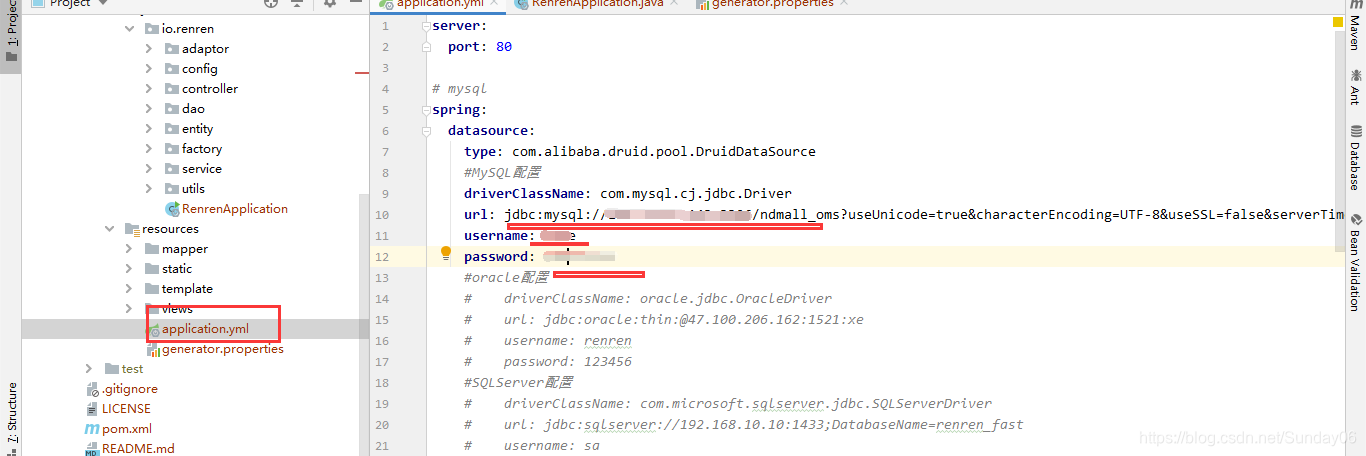This screenshot has height=456, width=1366.
Task: Expand the entity folder arrow
Action: click(x=149, y=129)
